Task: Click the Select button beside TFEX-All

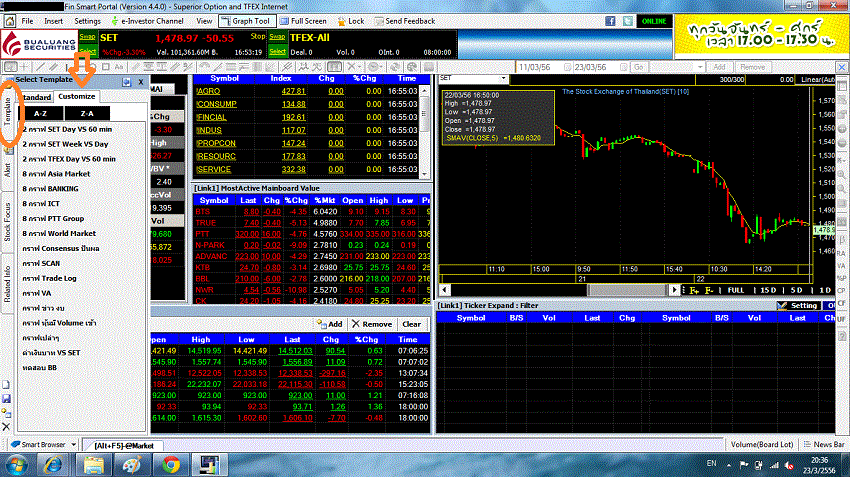Action: [x=277, y=51]
